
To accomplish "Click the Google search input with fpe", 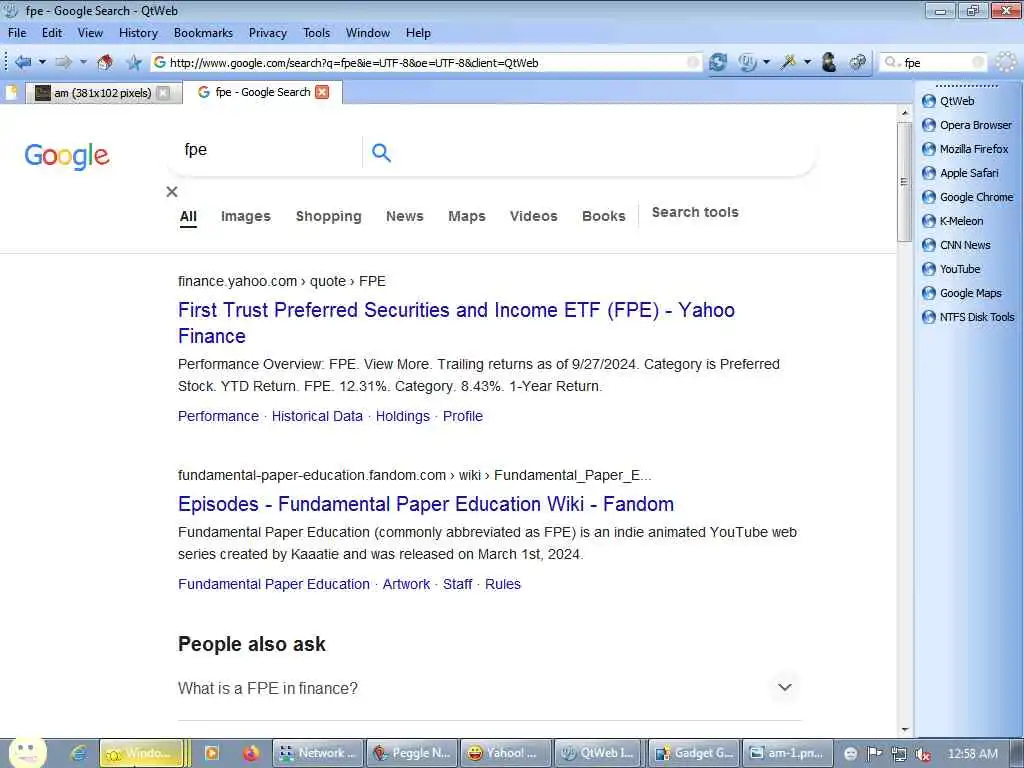I will coord(269,150).
